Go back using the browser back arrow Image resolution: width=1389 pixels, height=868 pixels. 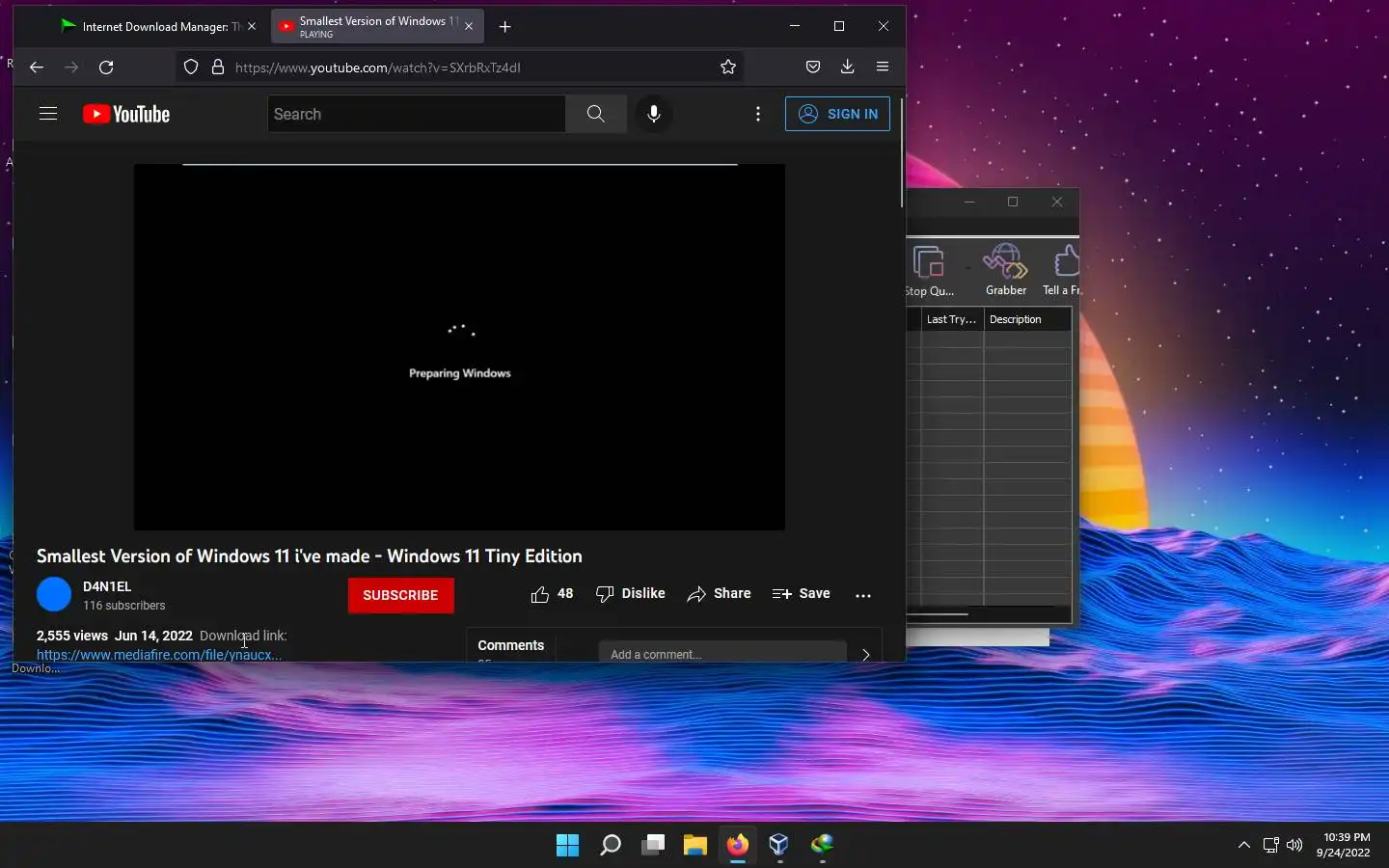[37, 67]
